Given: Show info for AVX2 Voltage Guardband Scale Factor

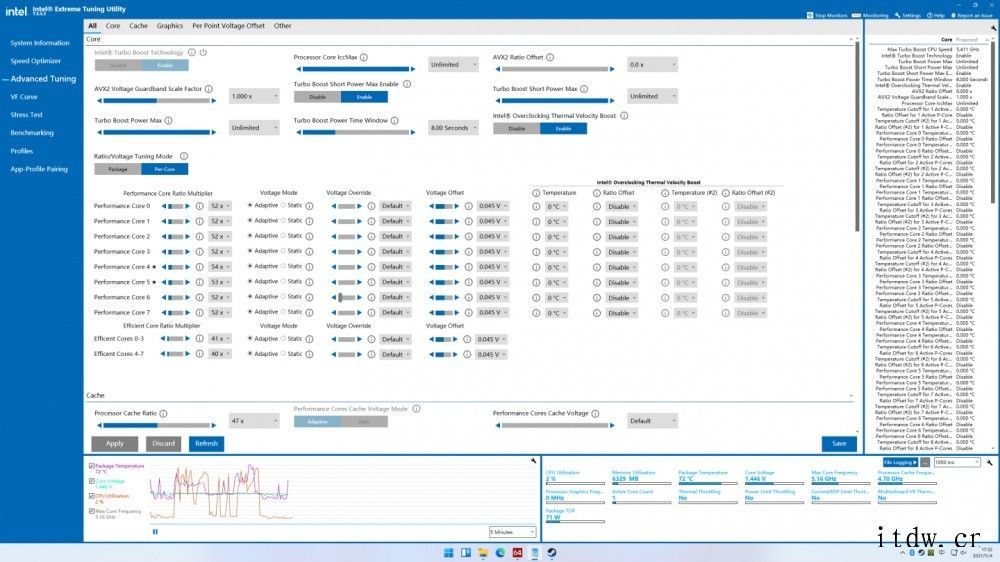Looking at the screenshot, I should [209, 89].
